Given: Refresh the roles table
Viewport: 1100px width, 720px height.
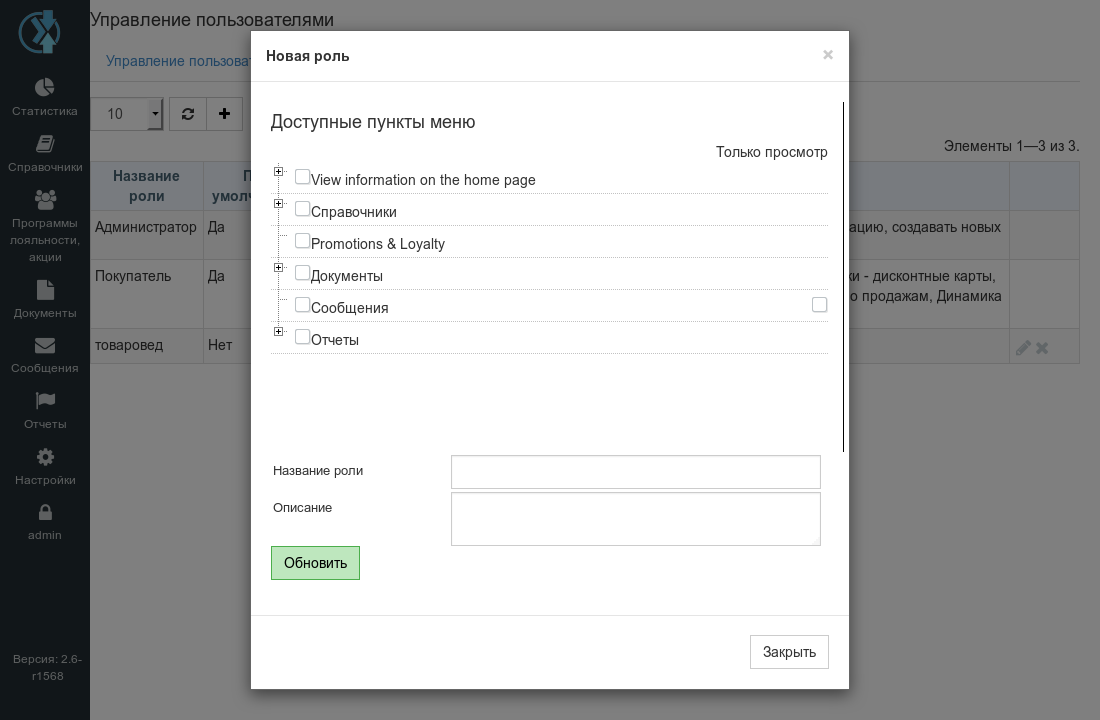Looking at the screenshot, I should [x=188, y=114].
